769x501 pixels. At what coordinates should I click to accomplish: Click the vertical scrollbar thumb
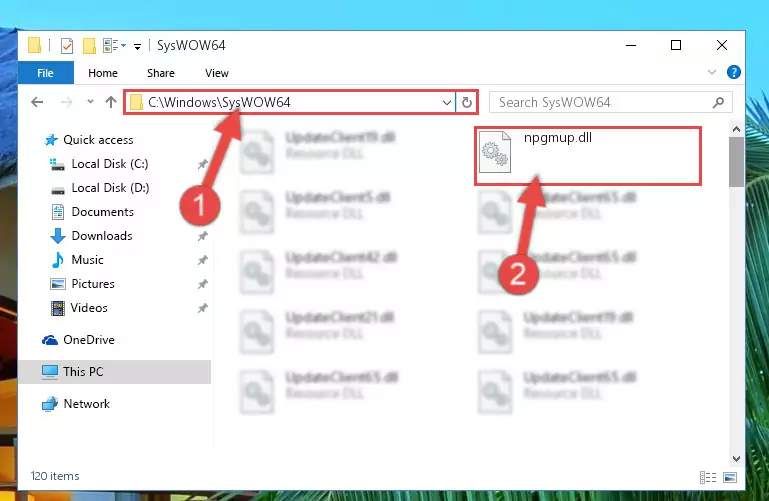click(736, 162)
